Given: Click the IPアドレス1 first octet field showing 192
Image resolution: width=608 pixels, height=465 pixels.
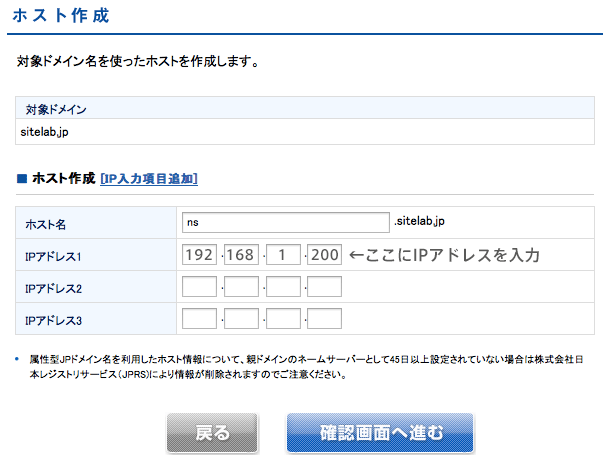Looking at the screenshot, I should click(200, 255).
